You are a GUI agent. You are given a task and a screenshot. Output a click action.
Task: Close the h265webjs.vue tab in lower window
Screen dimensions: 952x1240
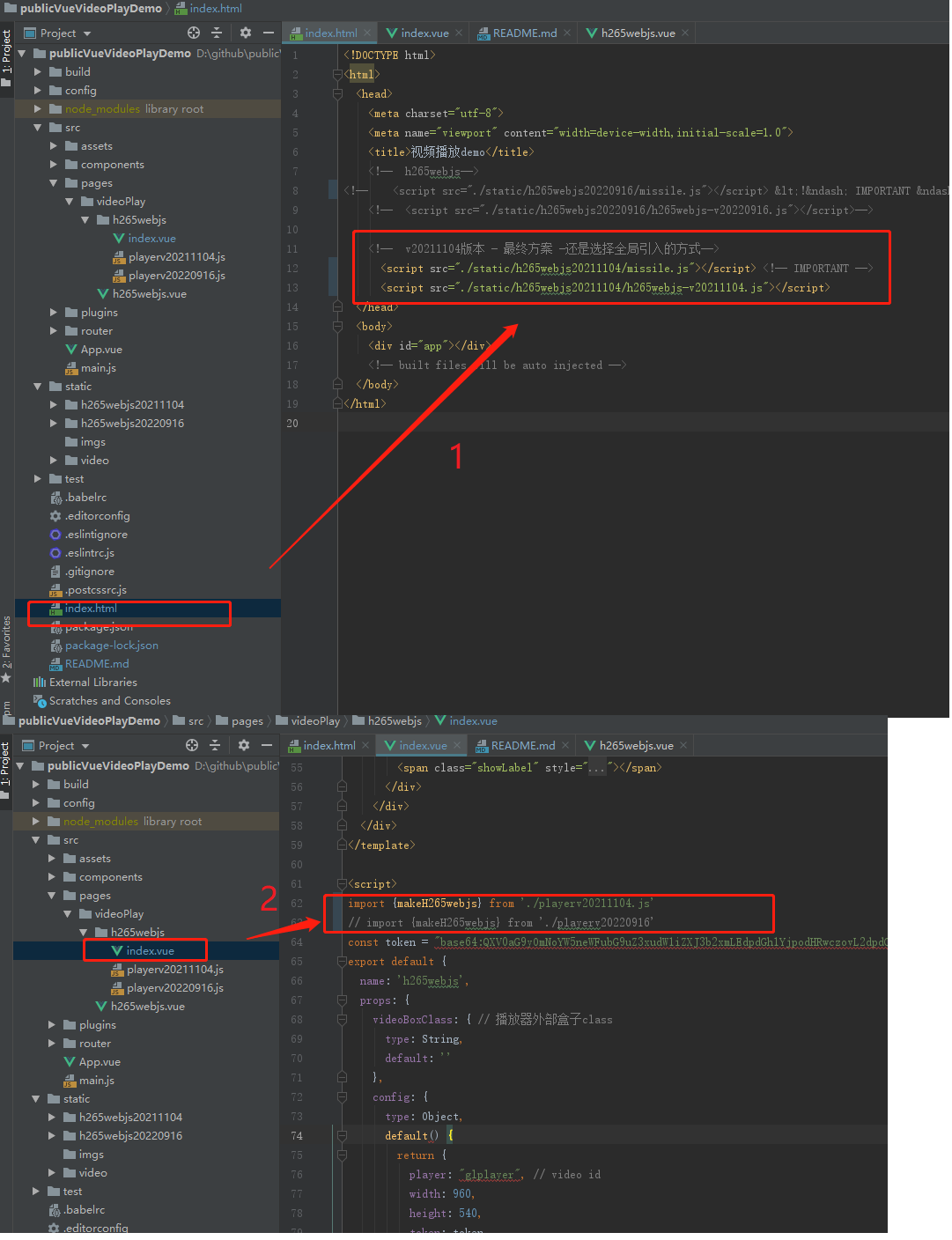683,745
